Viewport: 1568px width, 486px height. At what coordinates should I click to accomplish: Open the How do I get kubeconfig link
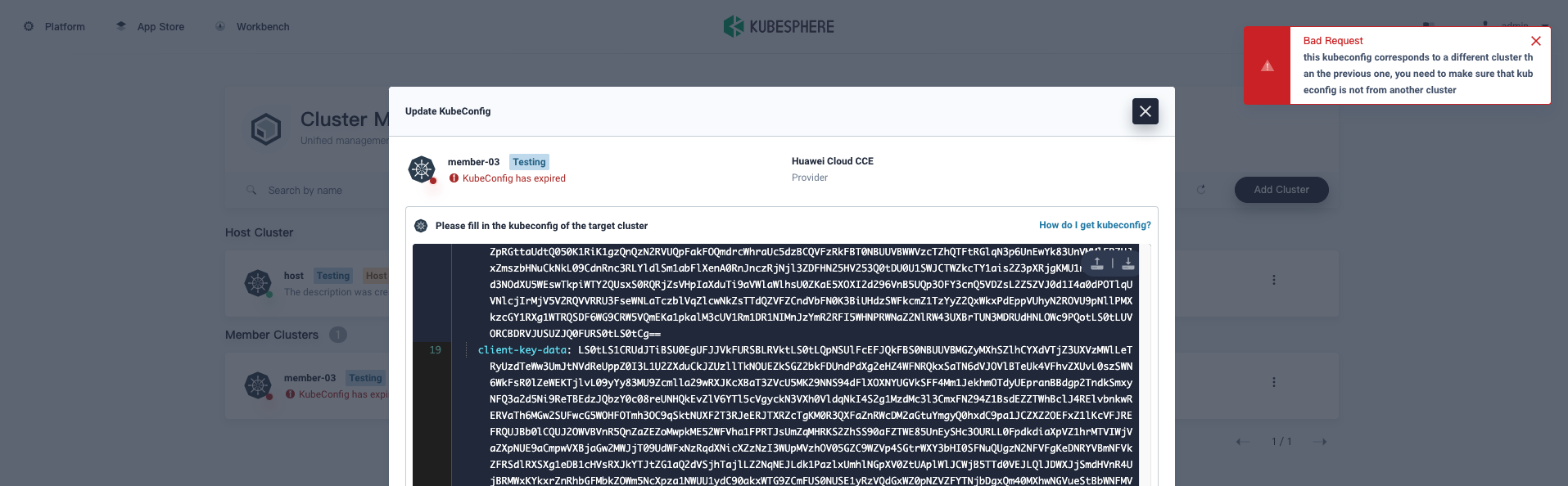click(1095, 225)
